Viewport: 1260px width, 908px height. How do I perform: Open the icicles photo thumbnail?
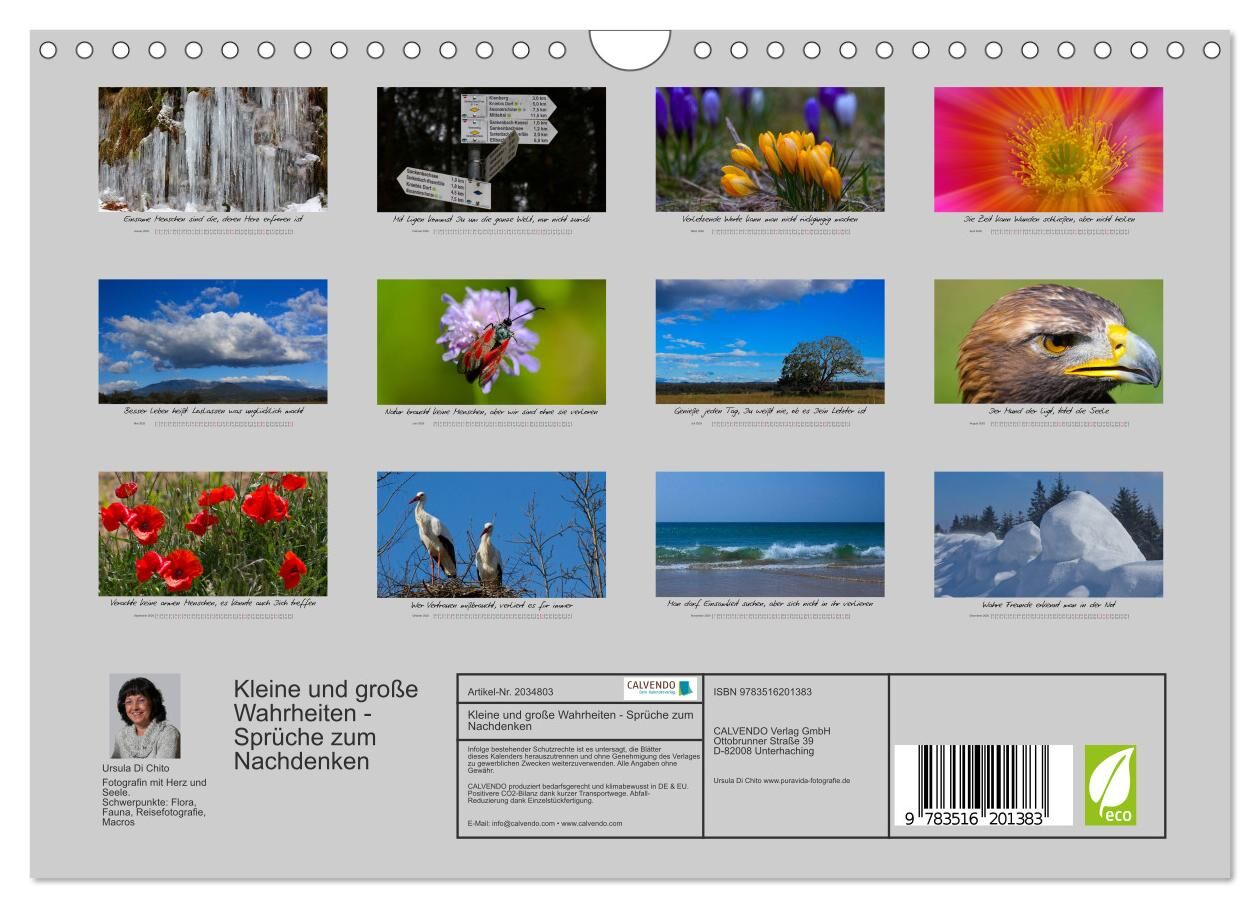pyautogui.click(x=212, y=149)
